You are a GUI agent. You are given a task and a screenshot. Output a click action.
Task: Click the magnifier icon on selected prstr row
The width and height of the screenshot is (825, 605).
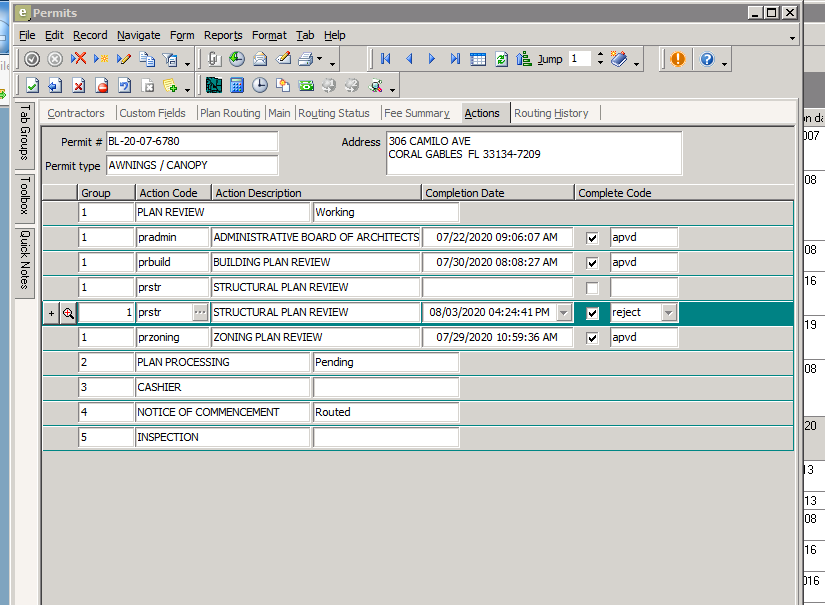[x=68, y=313]
